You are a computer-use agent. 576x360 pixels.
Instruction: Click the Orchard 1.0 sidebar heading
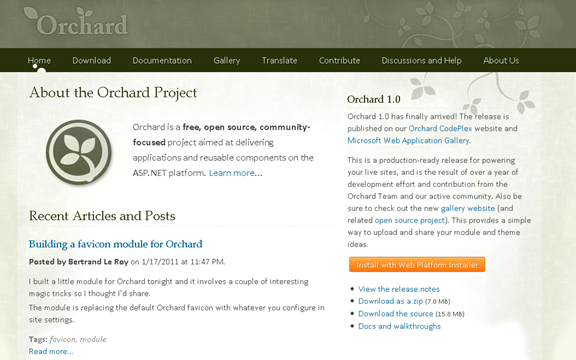click(x=374, y=99)
